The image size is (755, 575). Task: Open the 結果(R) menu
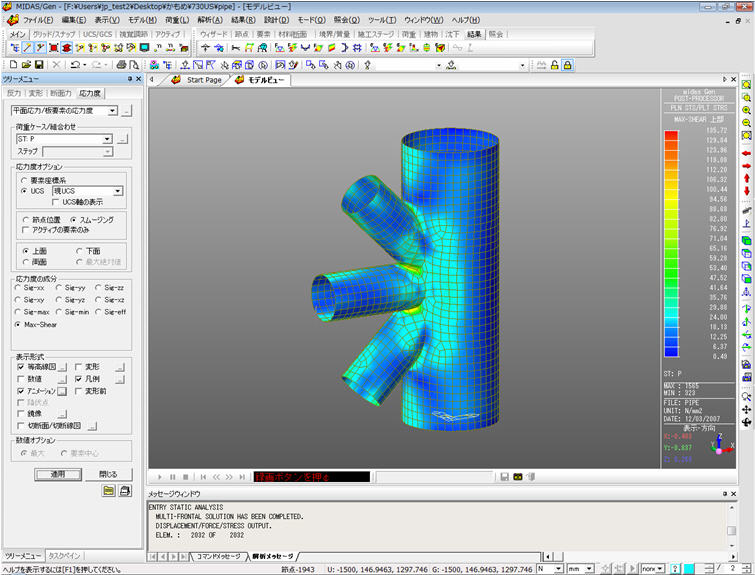click(x=243, y=20)
